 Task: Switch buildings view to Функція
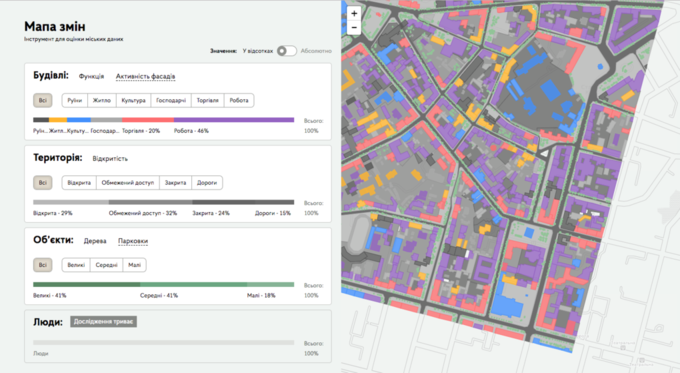coord(91,76)
